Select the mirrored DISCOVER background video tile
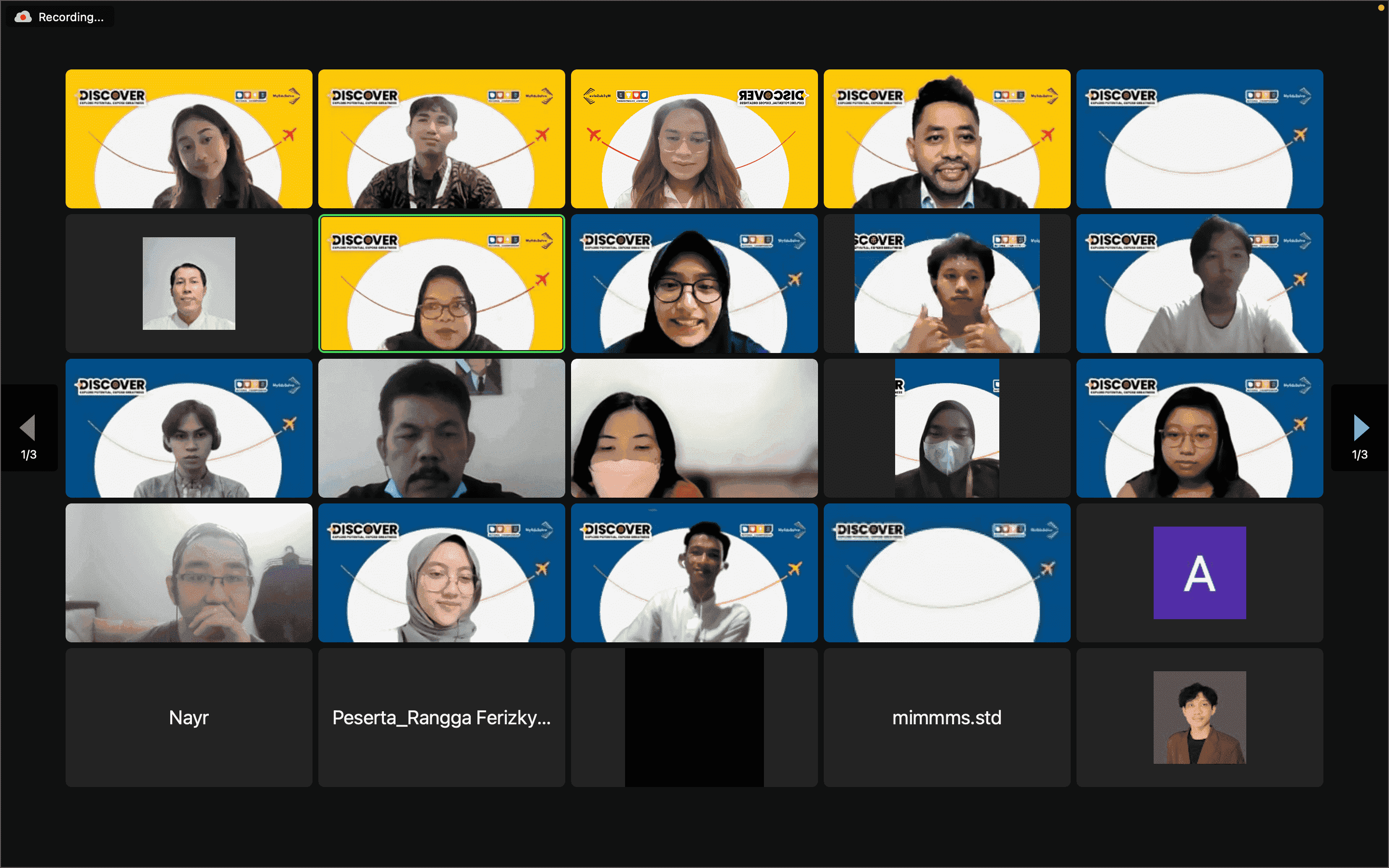Viewport: 1389px width, 868px height. point(694,139)
